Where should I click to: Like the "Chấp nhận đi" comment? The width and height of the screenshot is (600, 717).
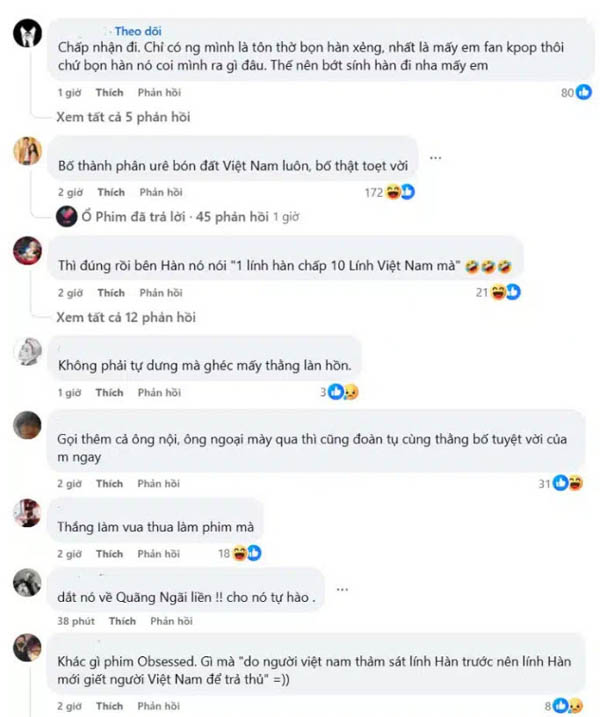tap(110, 92)
